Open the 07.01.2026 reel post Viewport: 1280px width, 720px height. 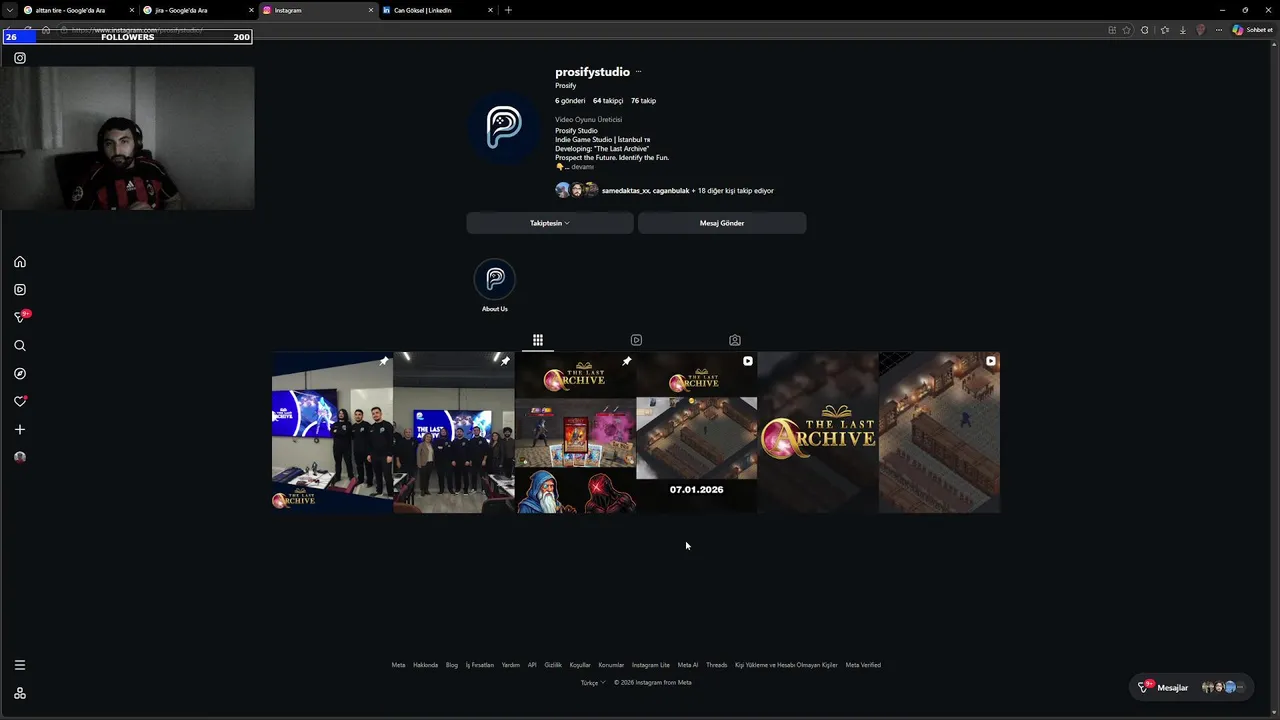click(x=696, y=432)
